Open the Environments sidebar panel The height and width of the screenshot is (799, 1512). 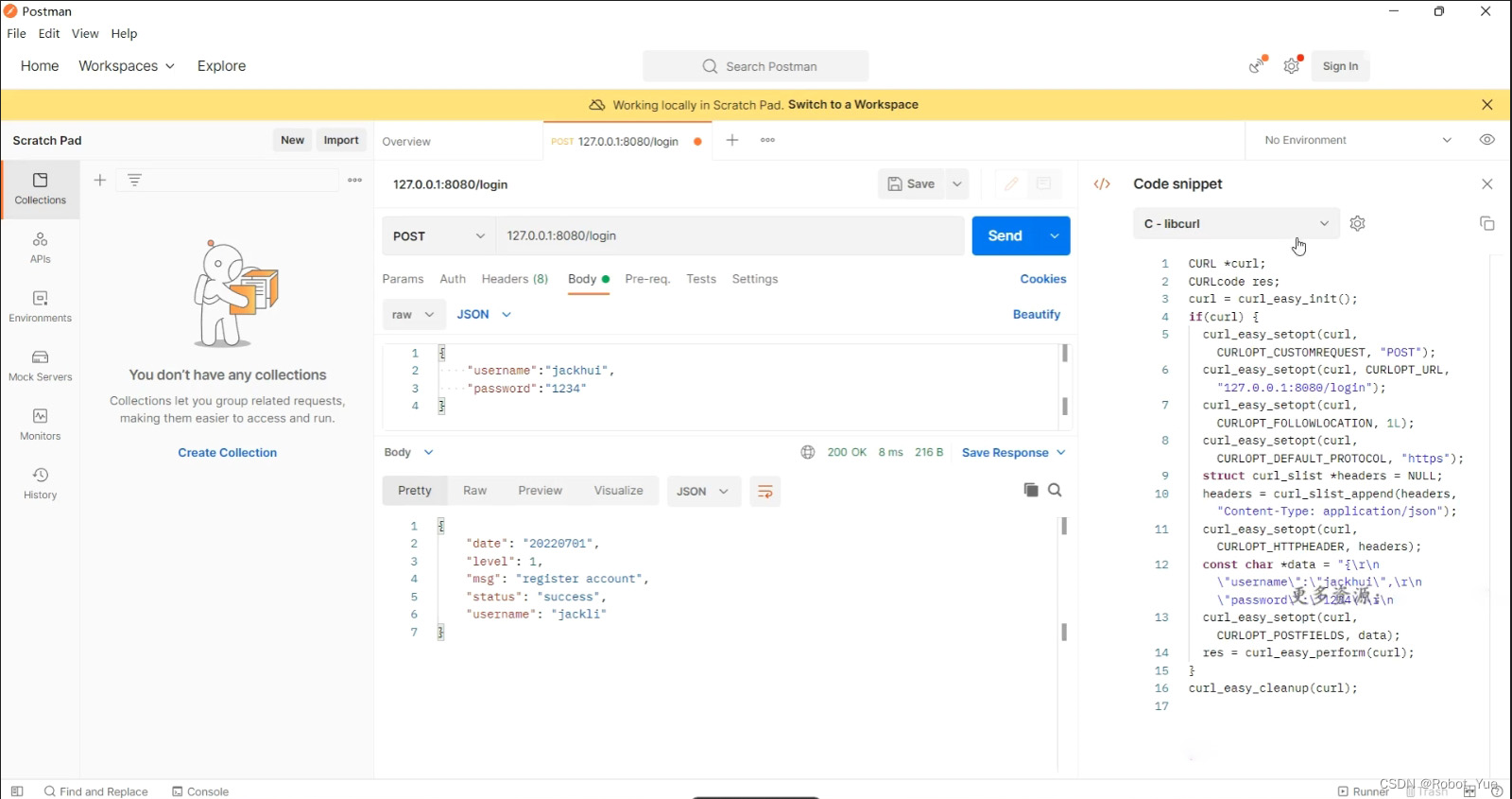40,306
